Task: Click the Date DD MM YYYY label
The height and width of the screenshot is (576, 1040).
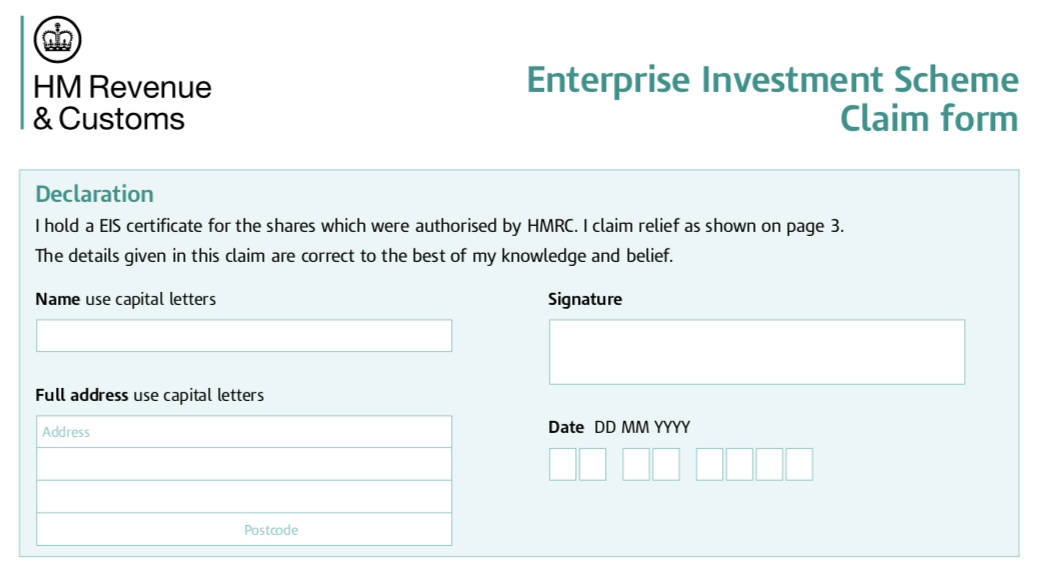Action: pyautogui.click(x=619, y=427)
